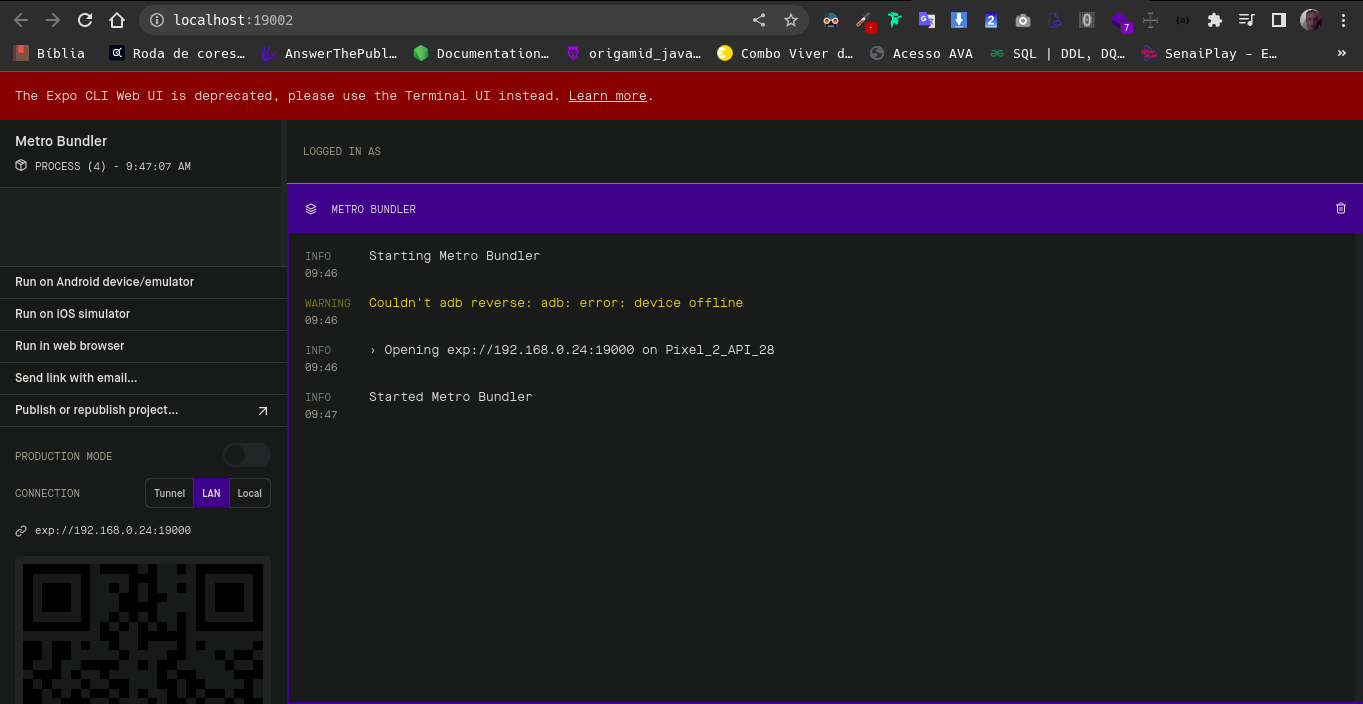Go back in browser history

pos(21,20)
